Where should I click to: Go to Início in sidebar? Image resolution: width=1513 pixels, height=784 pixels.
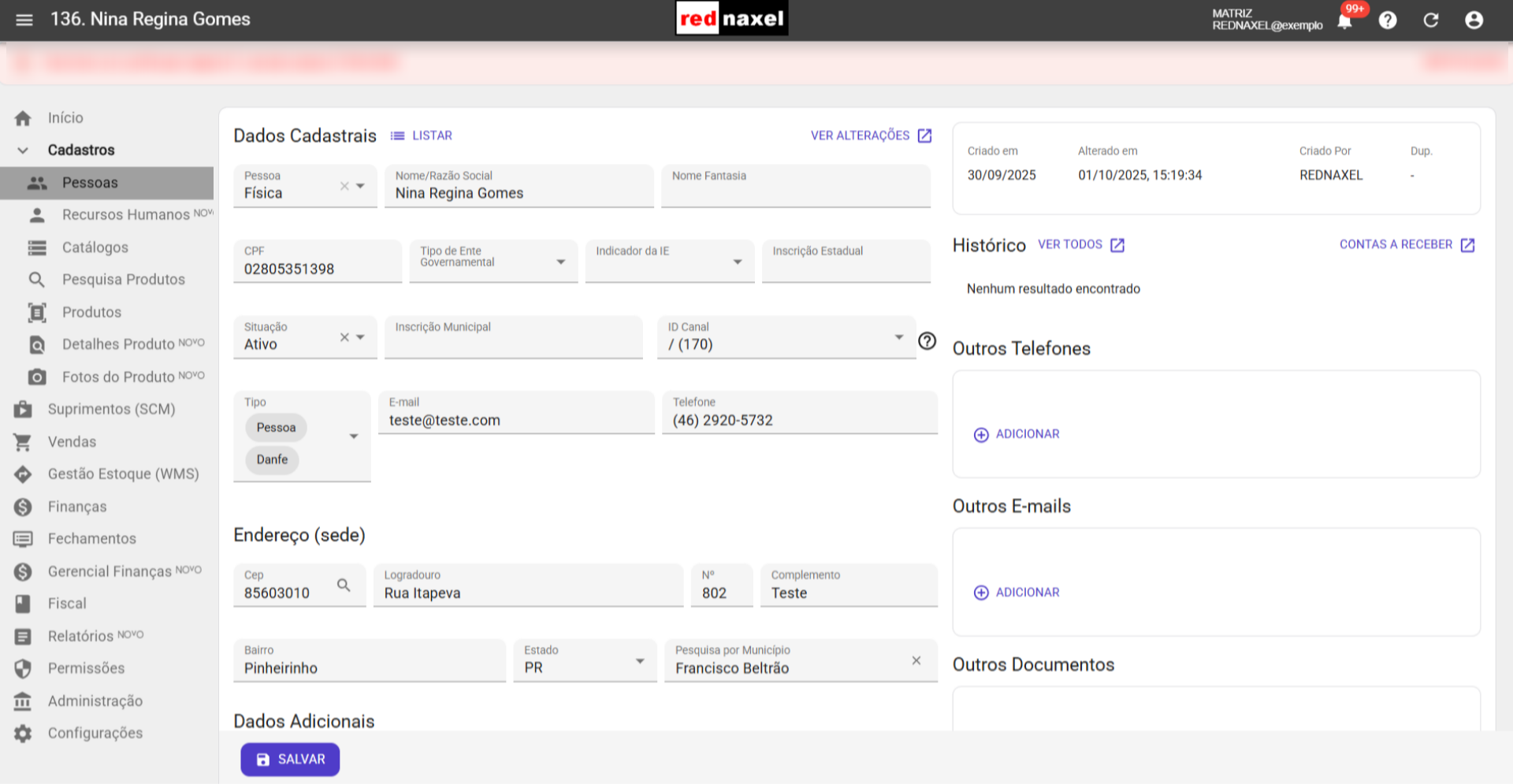tap(65, 118)
